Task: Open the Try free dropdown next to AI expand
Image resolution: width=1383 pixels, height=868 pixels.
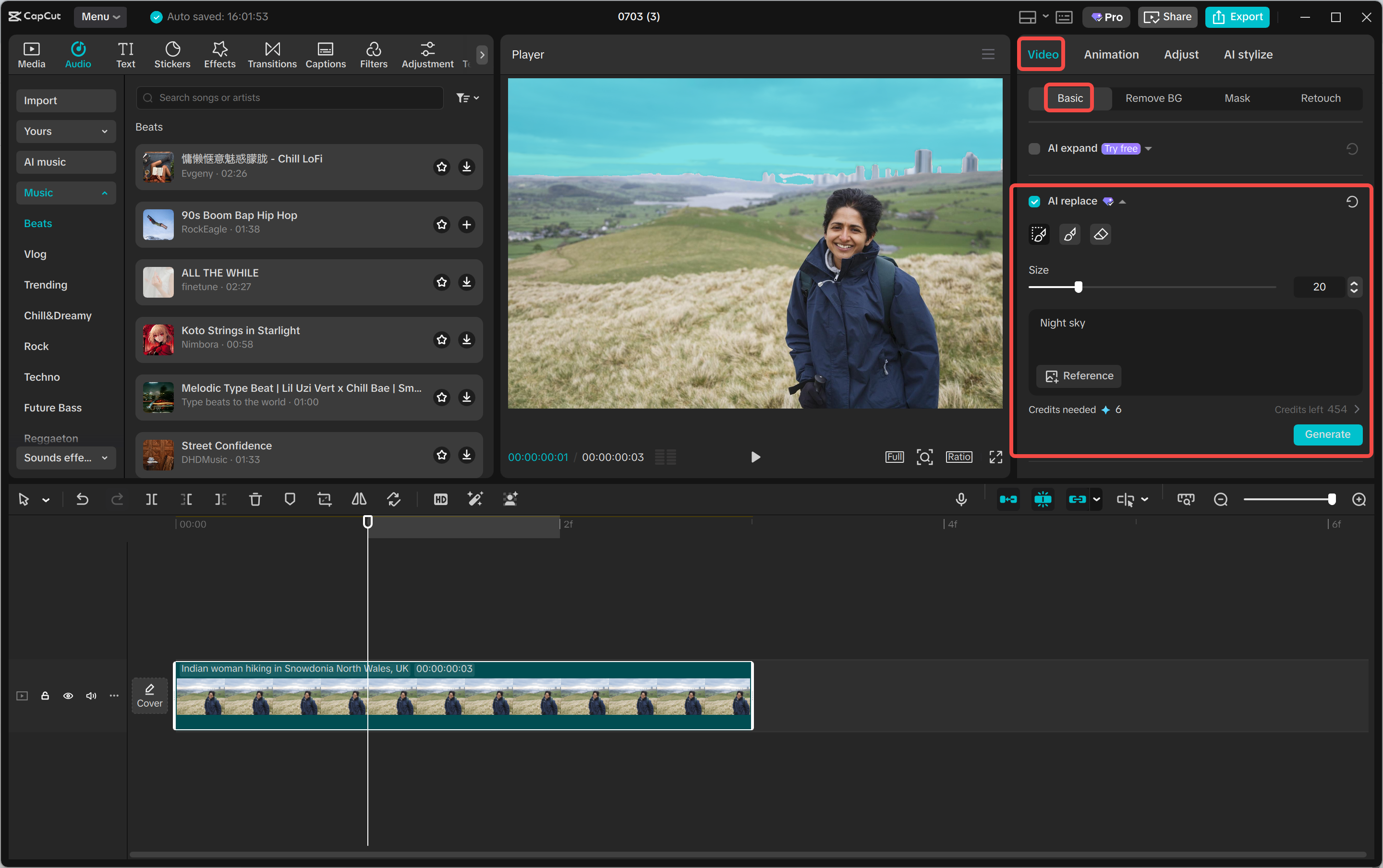Action: (1148, 148)
